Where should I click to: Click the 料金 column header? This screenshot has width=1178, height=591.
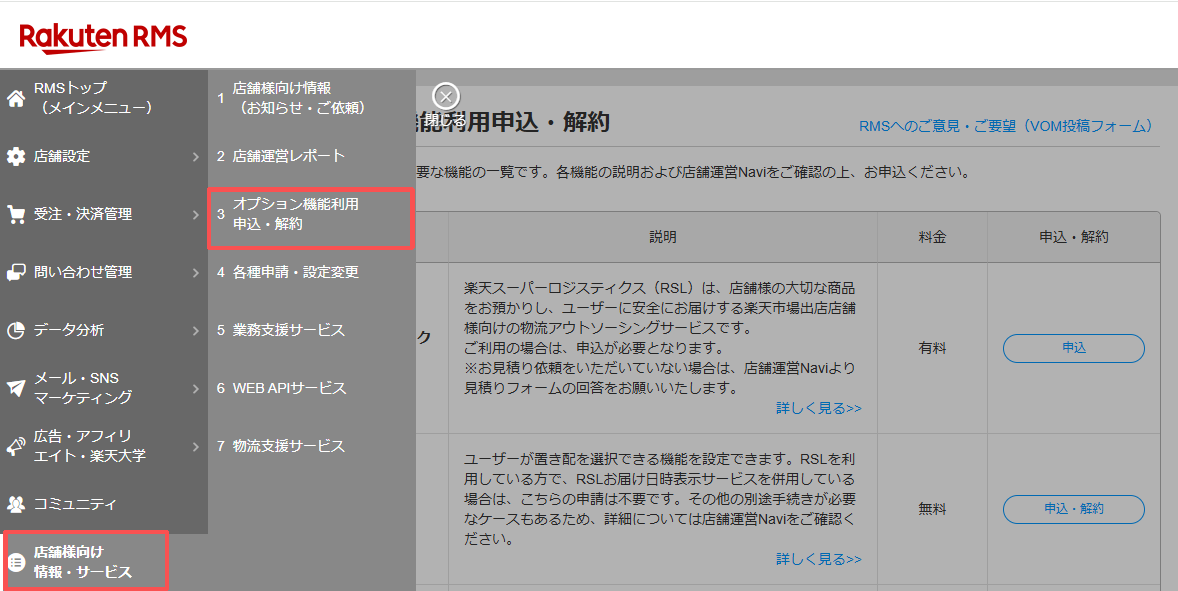(932, 237)
